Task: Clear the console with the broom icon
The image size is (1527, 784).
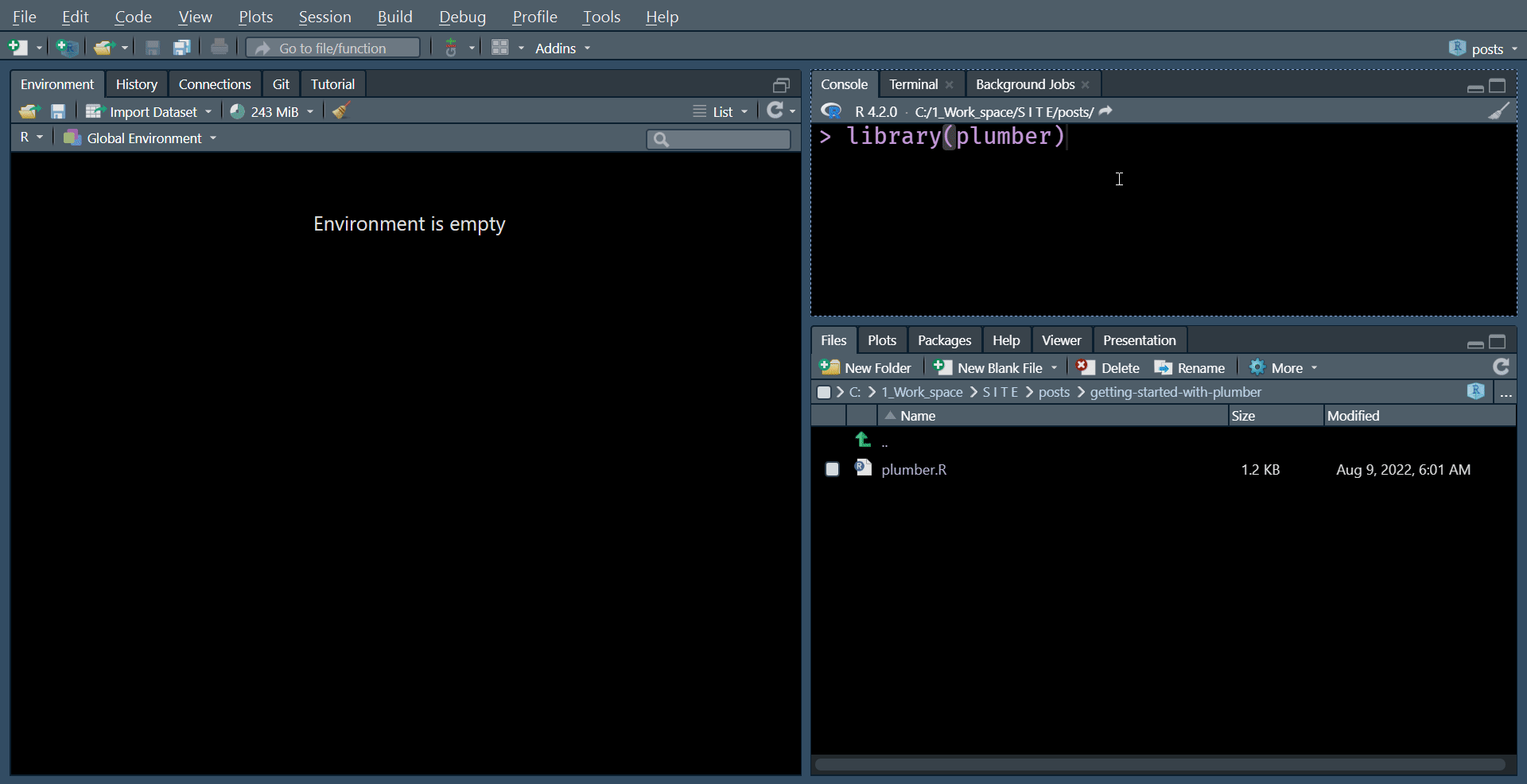Action: [x=1498, y=111]
